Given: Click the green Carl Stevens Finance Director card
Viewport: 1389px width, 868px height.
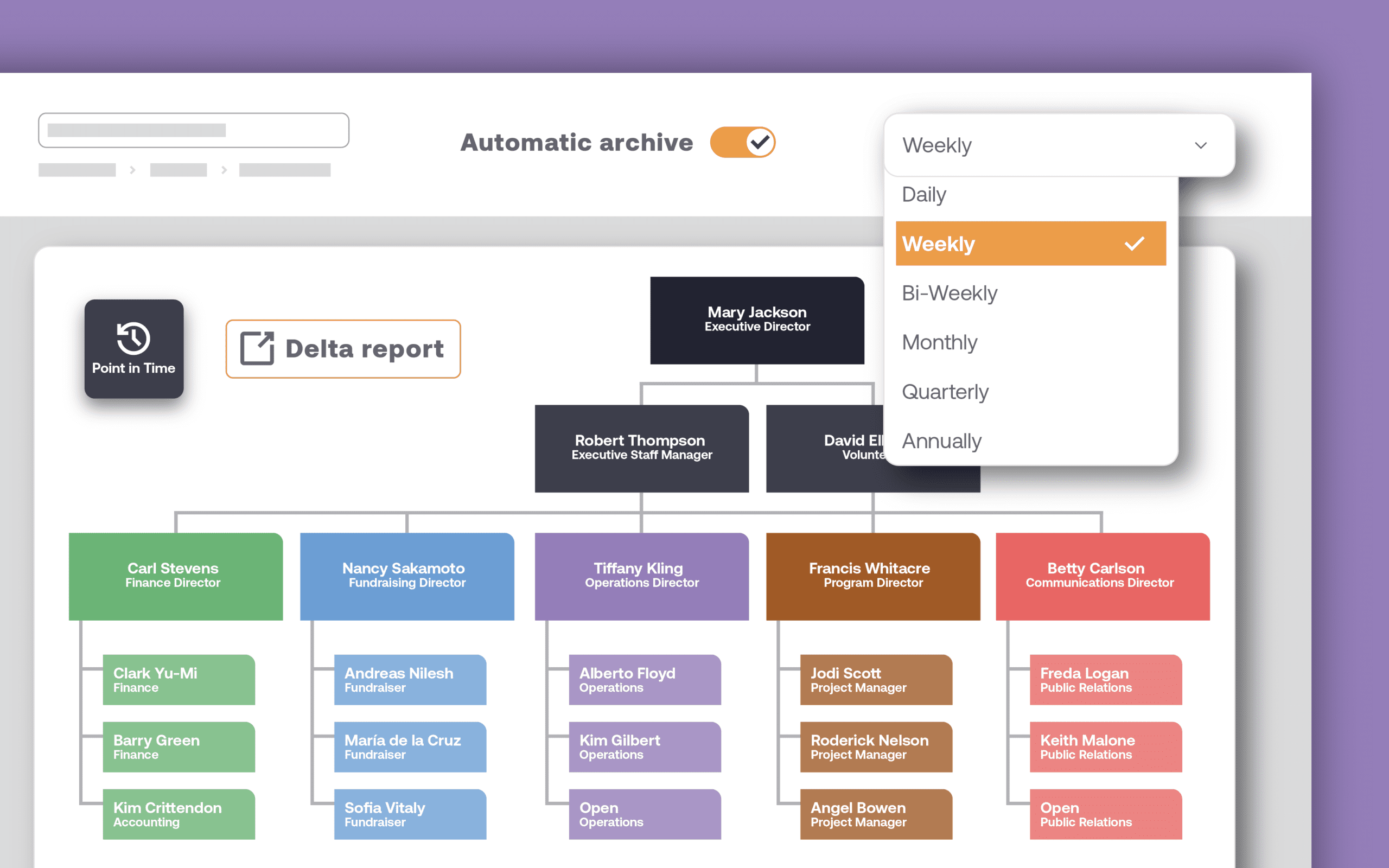Looking at the screenshot, I should tap(176, 576).
